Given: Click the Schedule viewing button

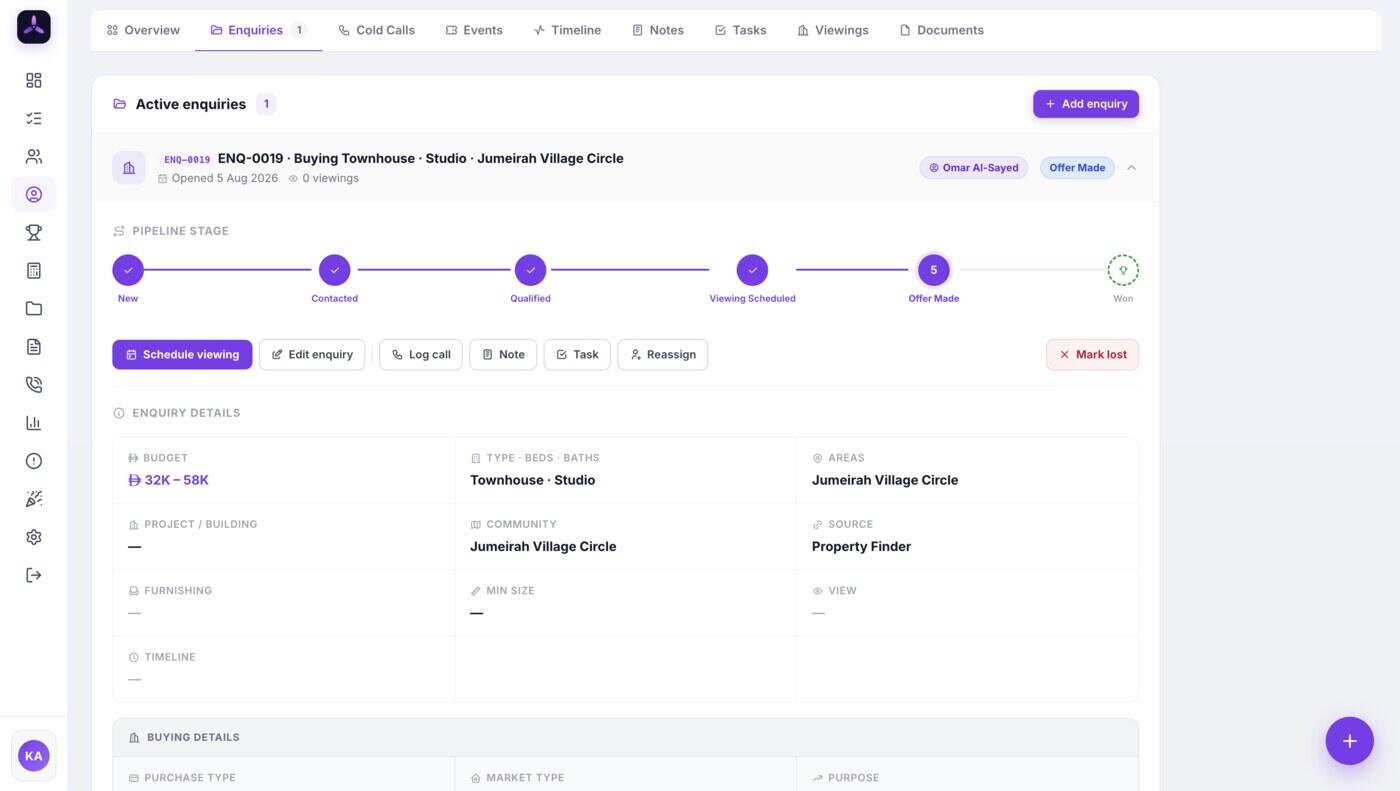Looking at the screenshot, I should [x=182, y=355].
